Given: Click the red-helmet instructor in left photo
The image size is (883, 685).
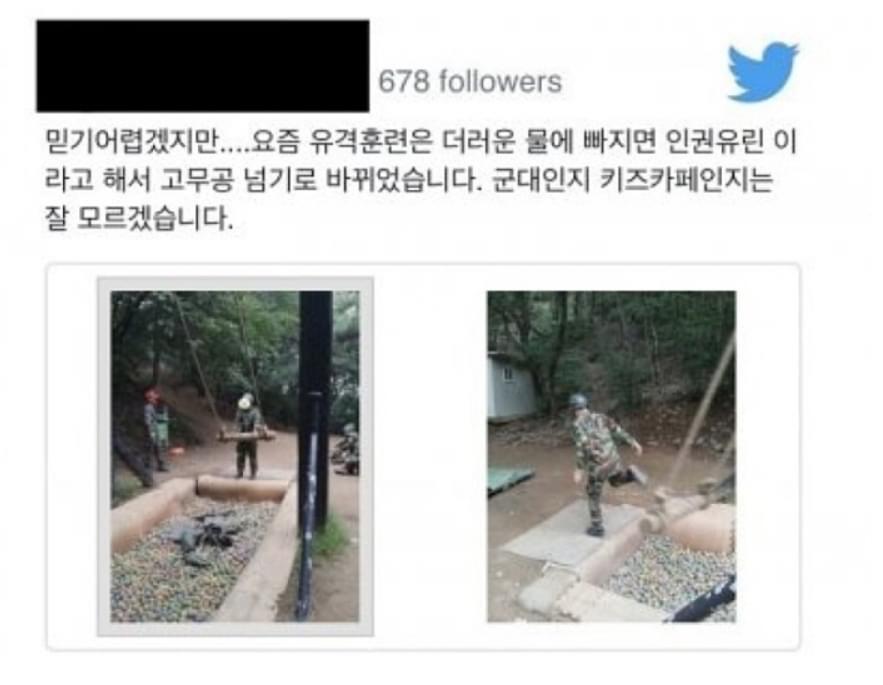Looking at the screenshot, I should (154, 429).
